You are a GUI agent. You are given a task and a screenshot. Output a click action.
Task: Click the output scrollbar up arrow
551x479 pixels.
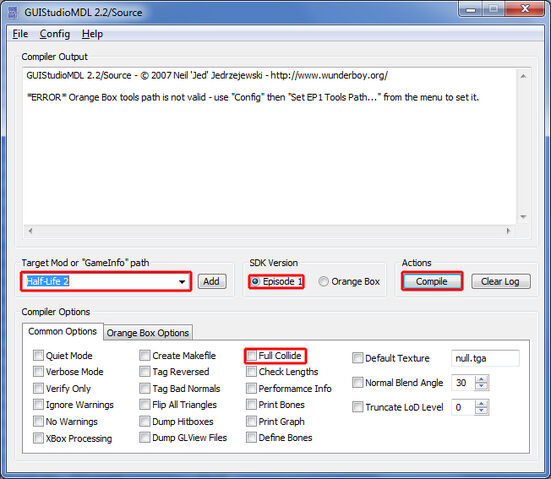(523, 76)
